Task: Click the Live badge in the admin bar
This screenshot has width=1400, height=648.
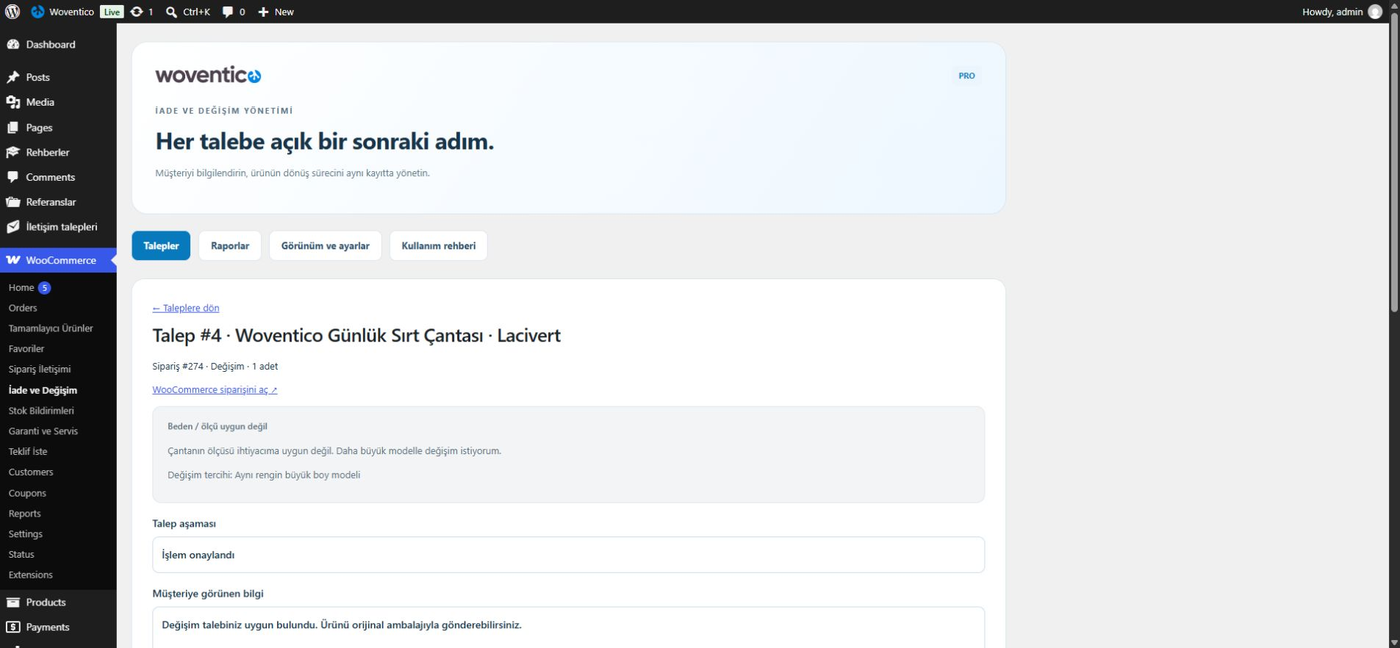Action: point(112,12)
